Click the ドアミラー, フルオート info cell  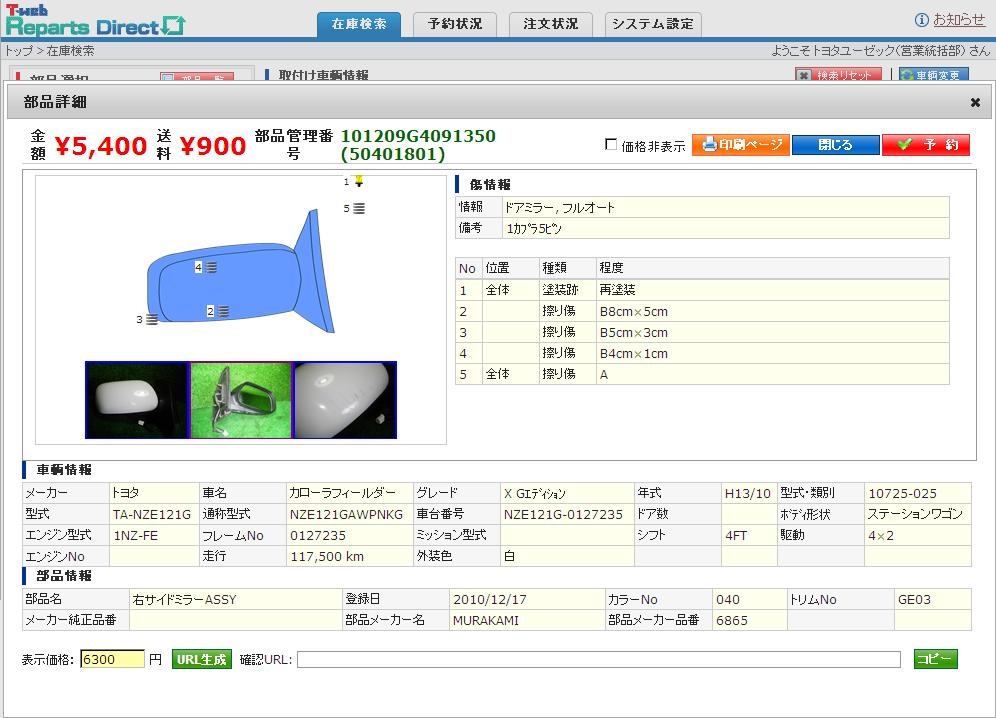tap(725, 207)
